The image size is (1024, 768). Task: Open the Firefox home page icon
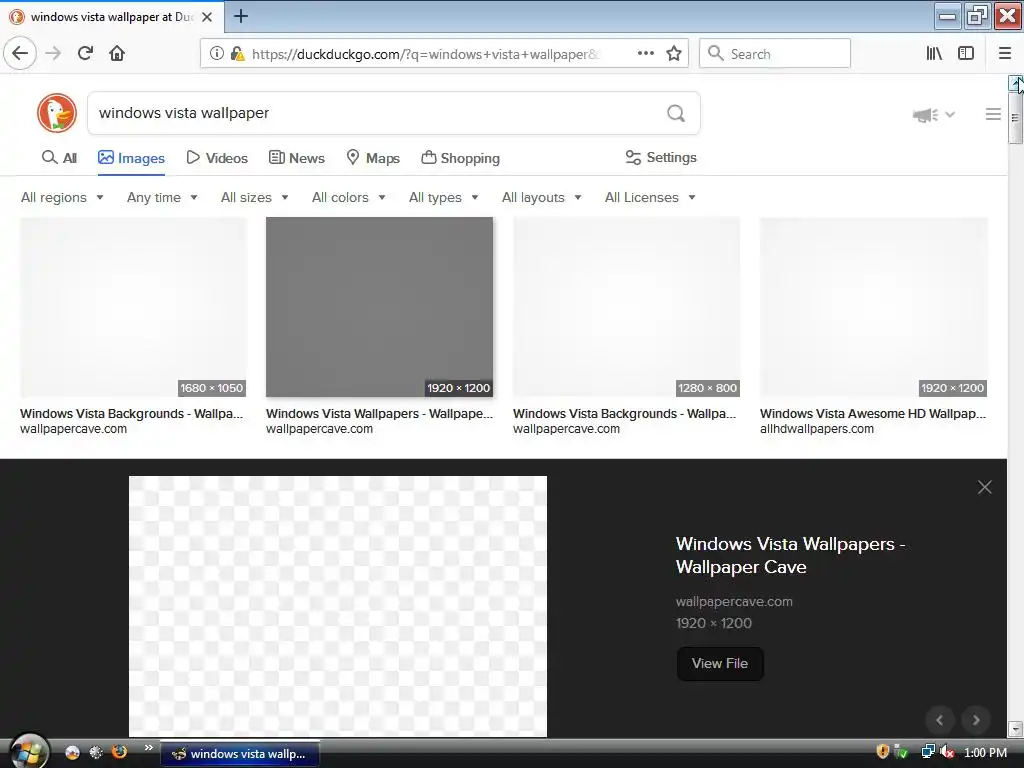[x=117, y=54]
